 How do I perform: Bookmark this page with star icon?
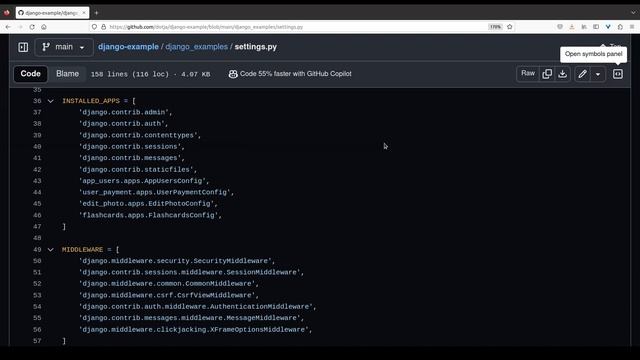click(x=509, y=27)
